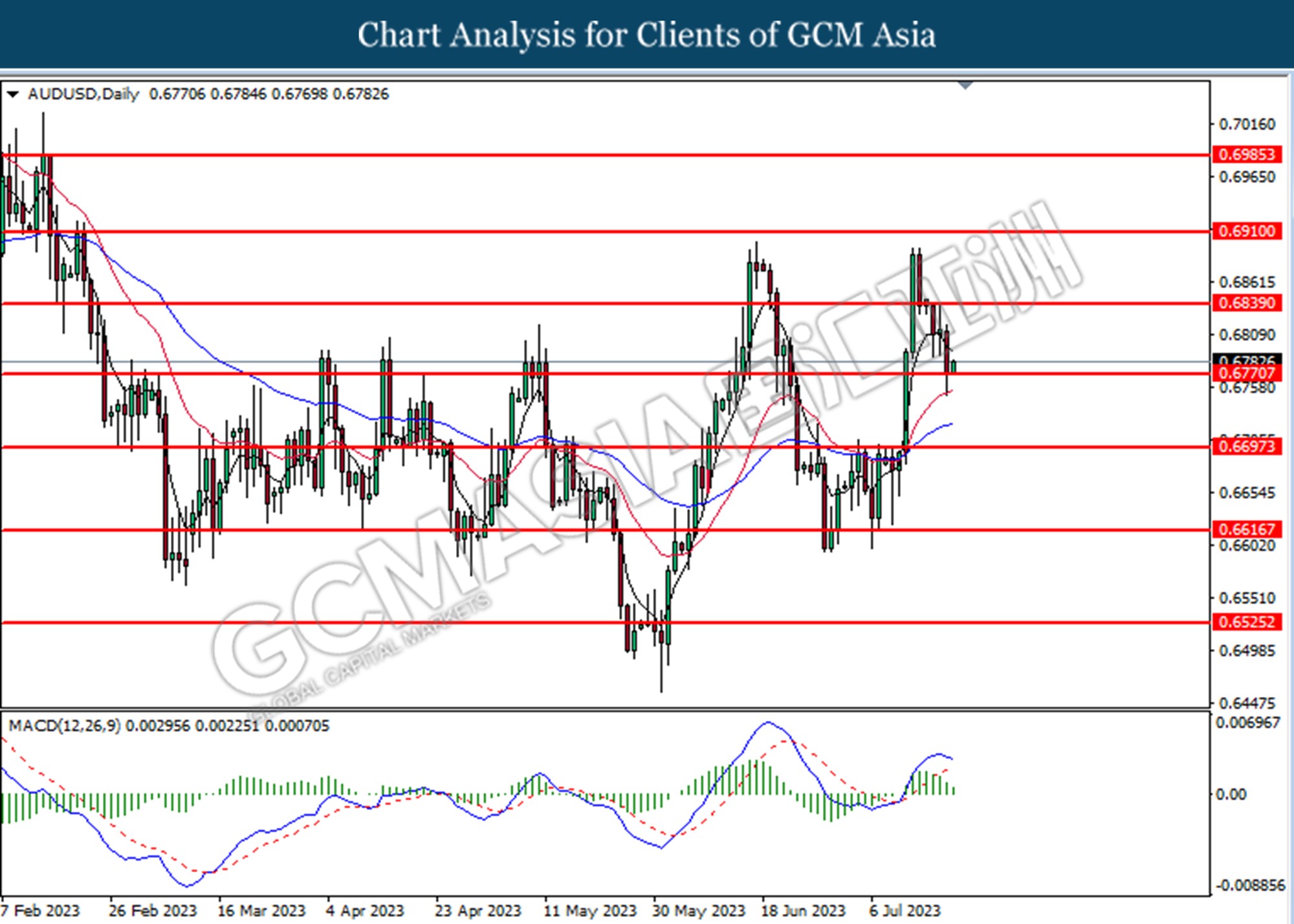Click the chart shift marker triangle at top
Image resolution: width=1294 pixels, height=924 pixels.
point(965,85)
